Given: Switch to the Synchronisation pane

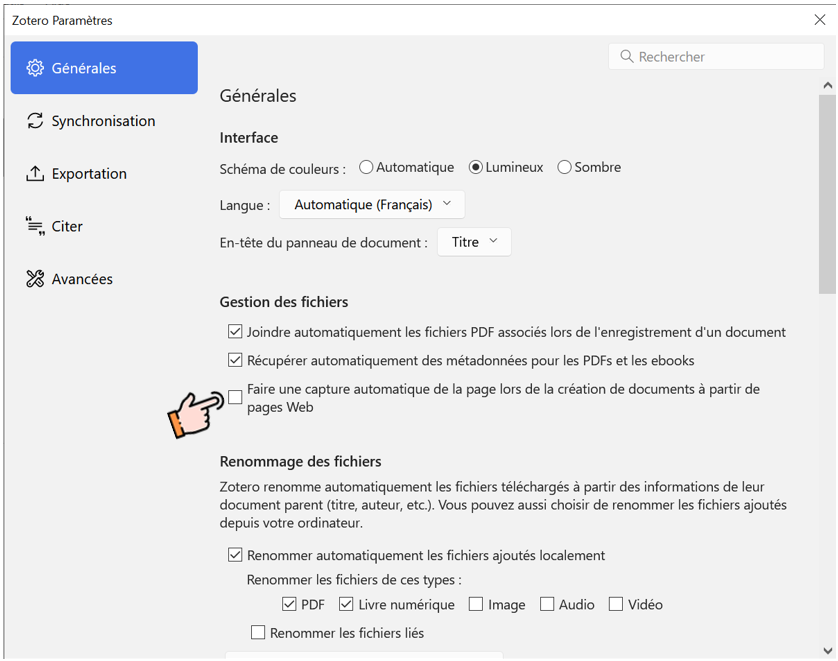Looking at the screenshot, I should [104, 121].
